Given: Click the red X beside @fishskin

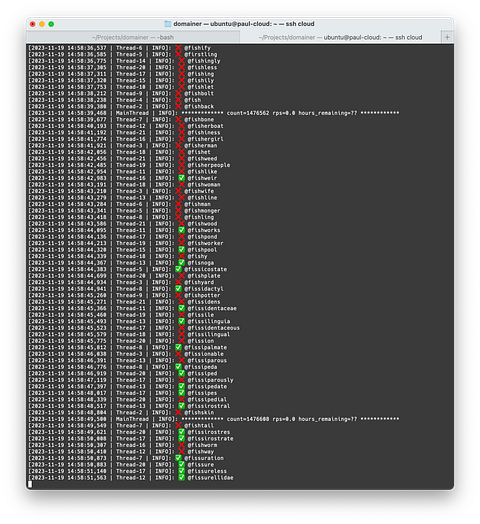Looking at the screenshot, I should tap(178, 412).
